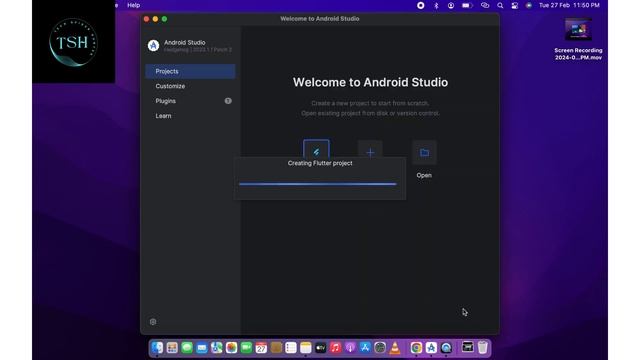Open Reminders from the Dock
Viewport: 640px width, 360px height.
point(291,348)
